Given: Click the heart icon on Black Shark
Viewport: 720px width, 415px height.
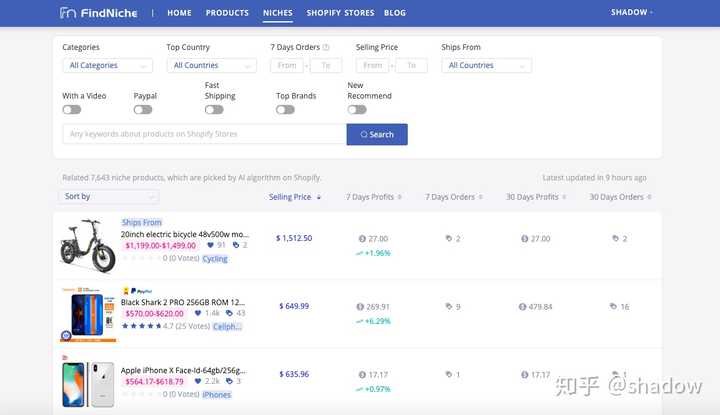Looking at the screenshot, I should [x=198, y=313].
